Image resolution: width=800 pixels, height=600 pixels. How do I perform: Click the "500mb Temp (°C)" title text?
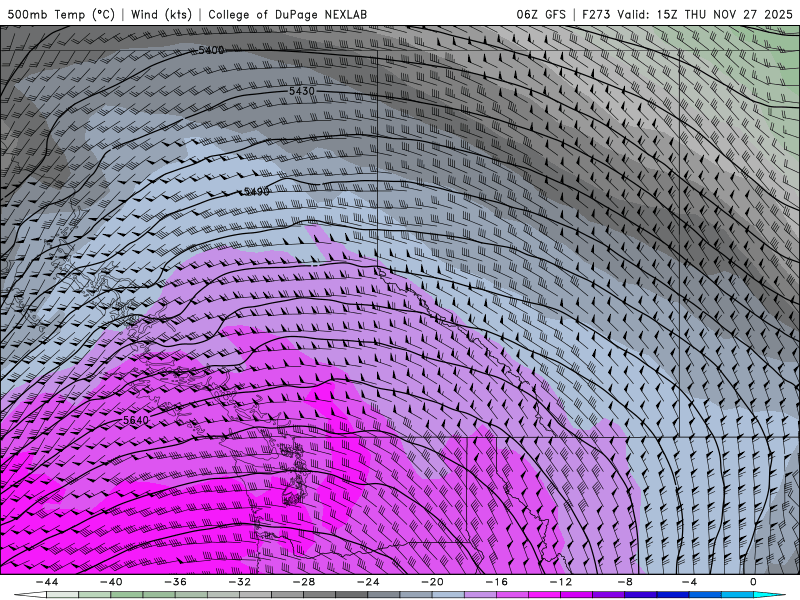pos(61,14)
